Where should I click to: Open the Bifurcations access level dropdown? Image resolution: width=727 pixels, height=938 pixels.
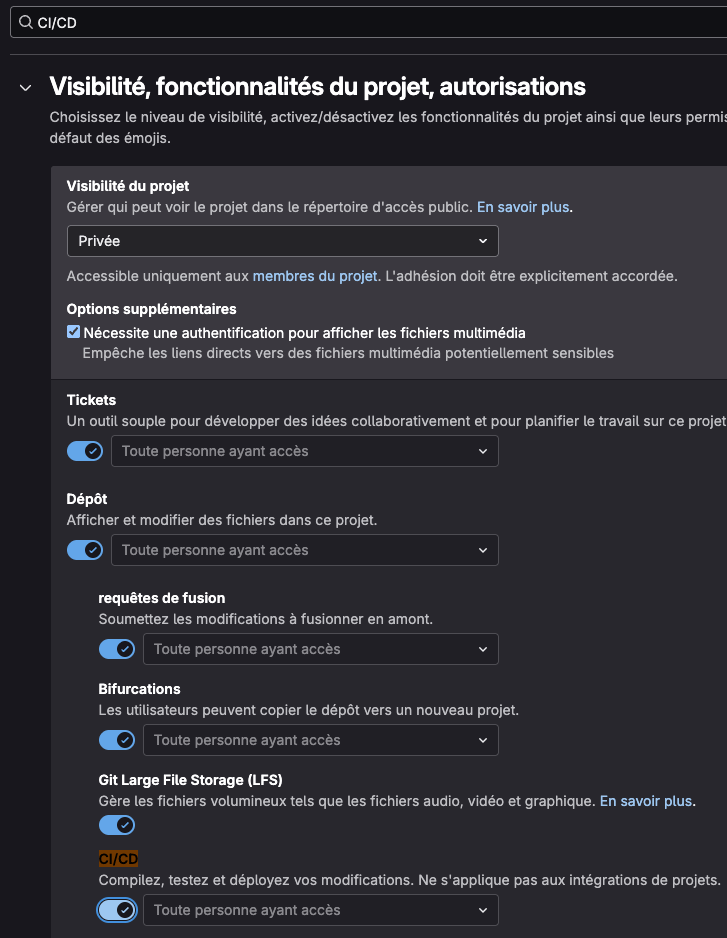coord(320,739)
